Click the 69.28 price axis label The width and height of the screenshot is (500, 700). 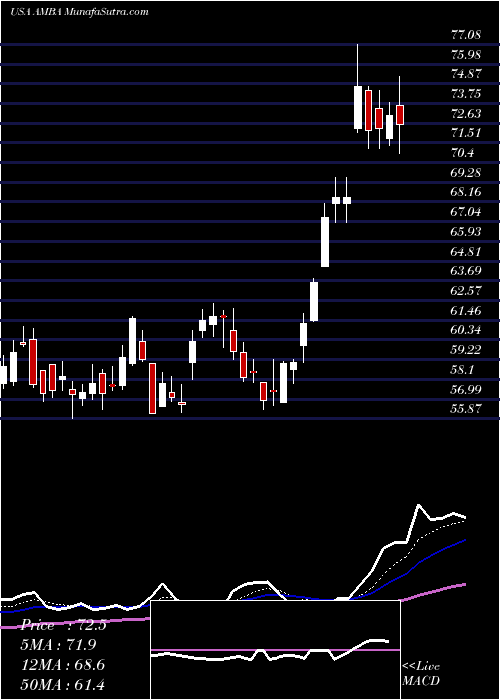click(467, 172)
